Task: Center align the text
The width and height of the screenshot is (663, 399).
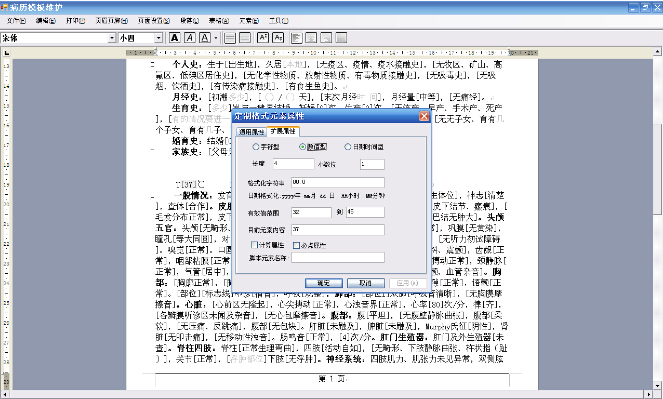Action: [311, 38]
